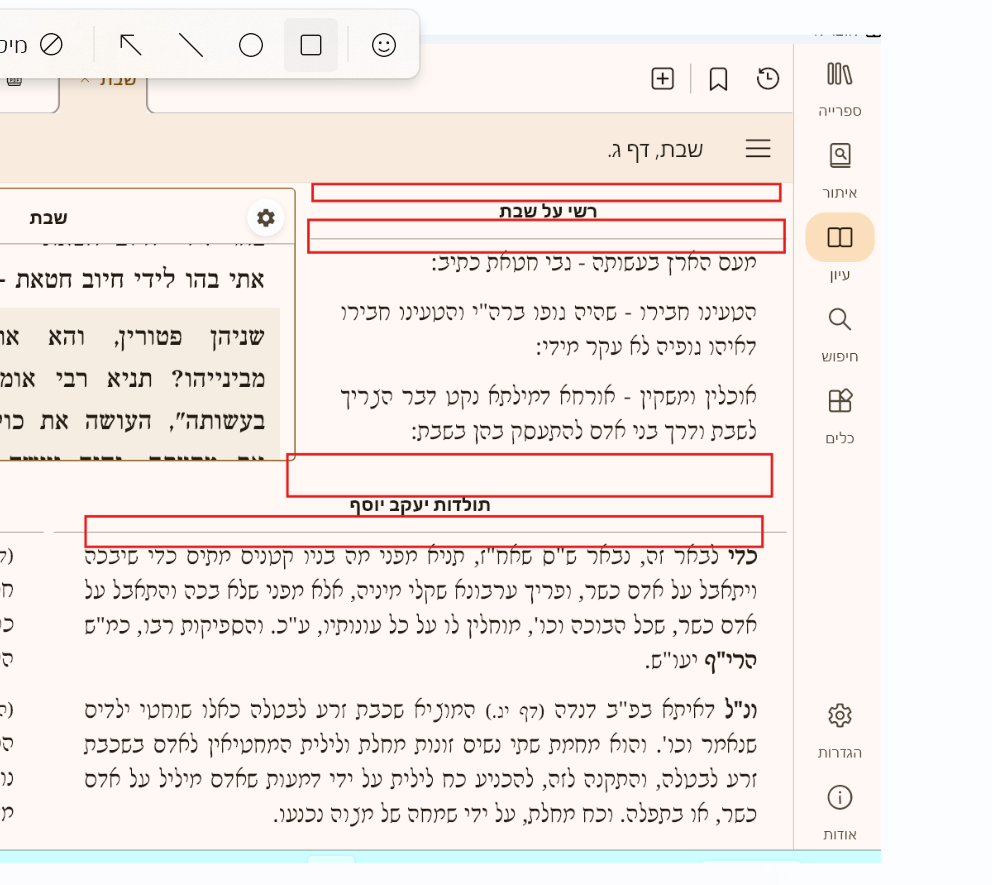Click the תולדות יעקב יוסף commentary heading
The image size is (992, 885).
pos(420,505)
